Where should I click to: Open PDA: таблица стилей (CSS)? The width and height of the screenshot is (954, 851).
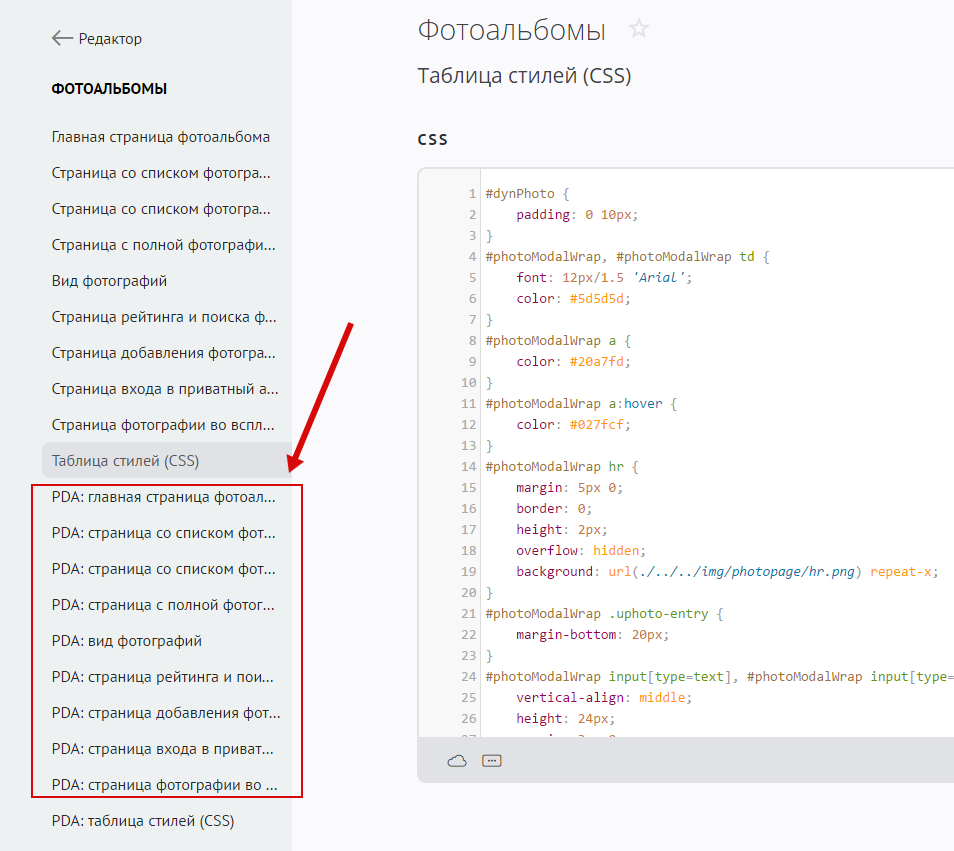coord(143,821)
